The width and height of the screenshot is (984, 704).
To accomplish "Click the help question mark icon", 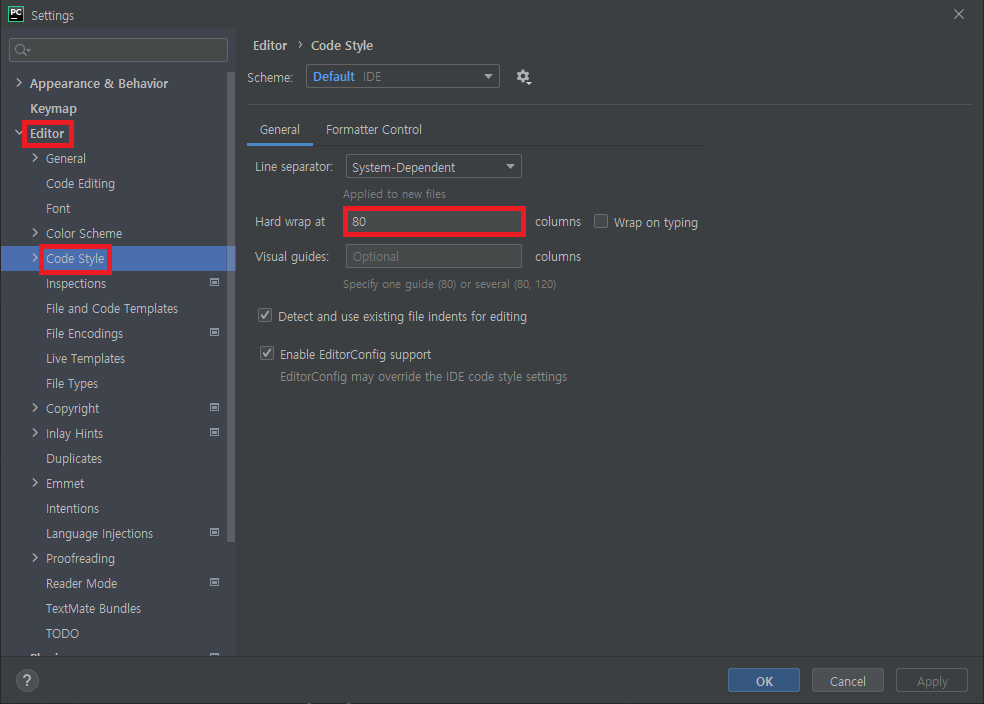I will [27, 680].
